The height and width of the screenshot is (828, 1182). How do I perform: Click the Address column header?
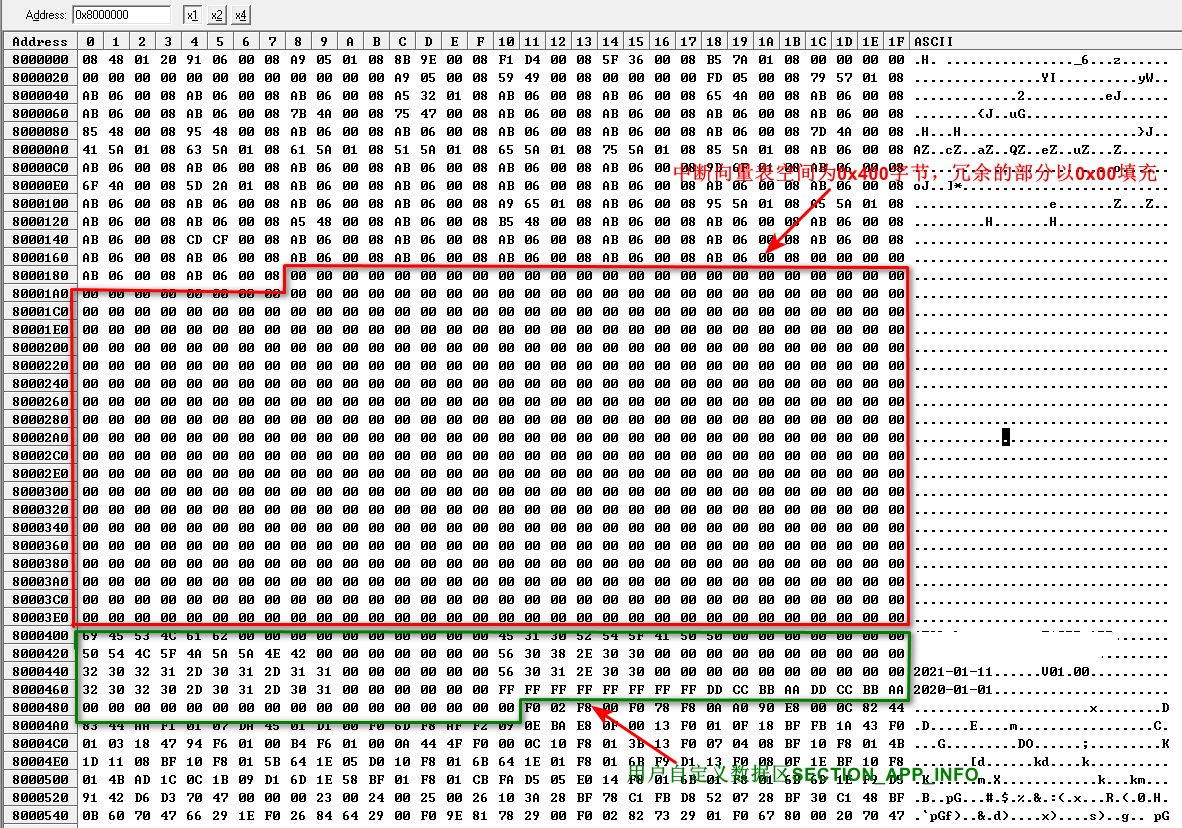click(40, 41)
